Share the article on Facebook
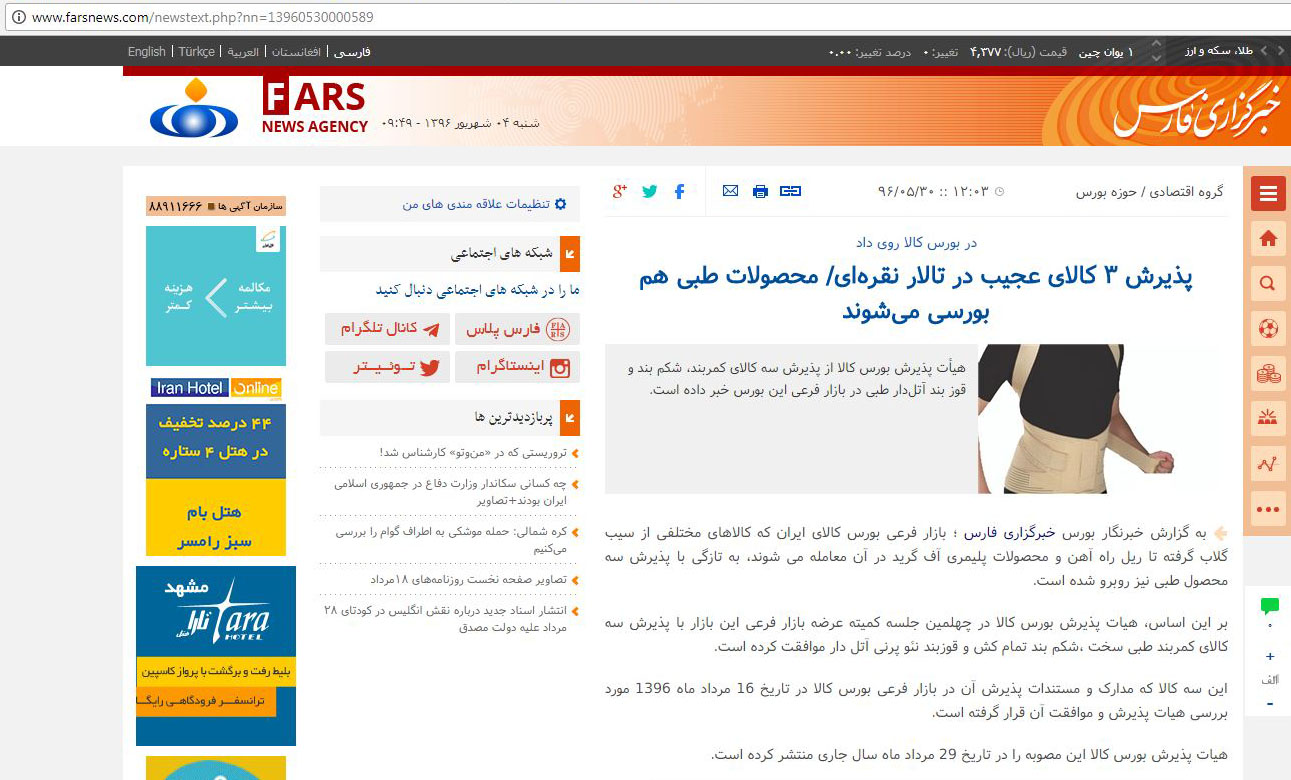Viewport: 1291px width, 780px height. click(680, 191)
